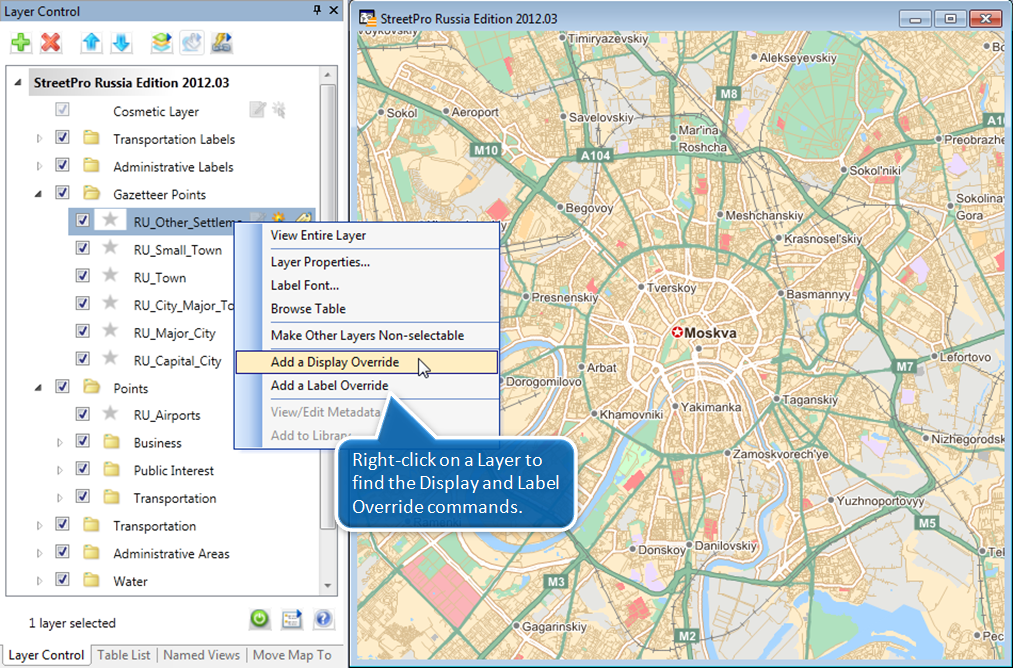Image resolution: width=1013 pixels, height=668 pixels.
Task: Click the Transportation Labels folder icon
Action: [92, 138]
